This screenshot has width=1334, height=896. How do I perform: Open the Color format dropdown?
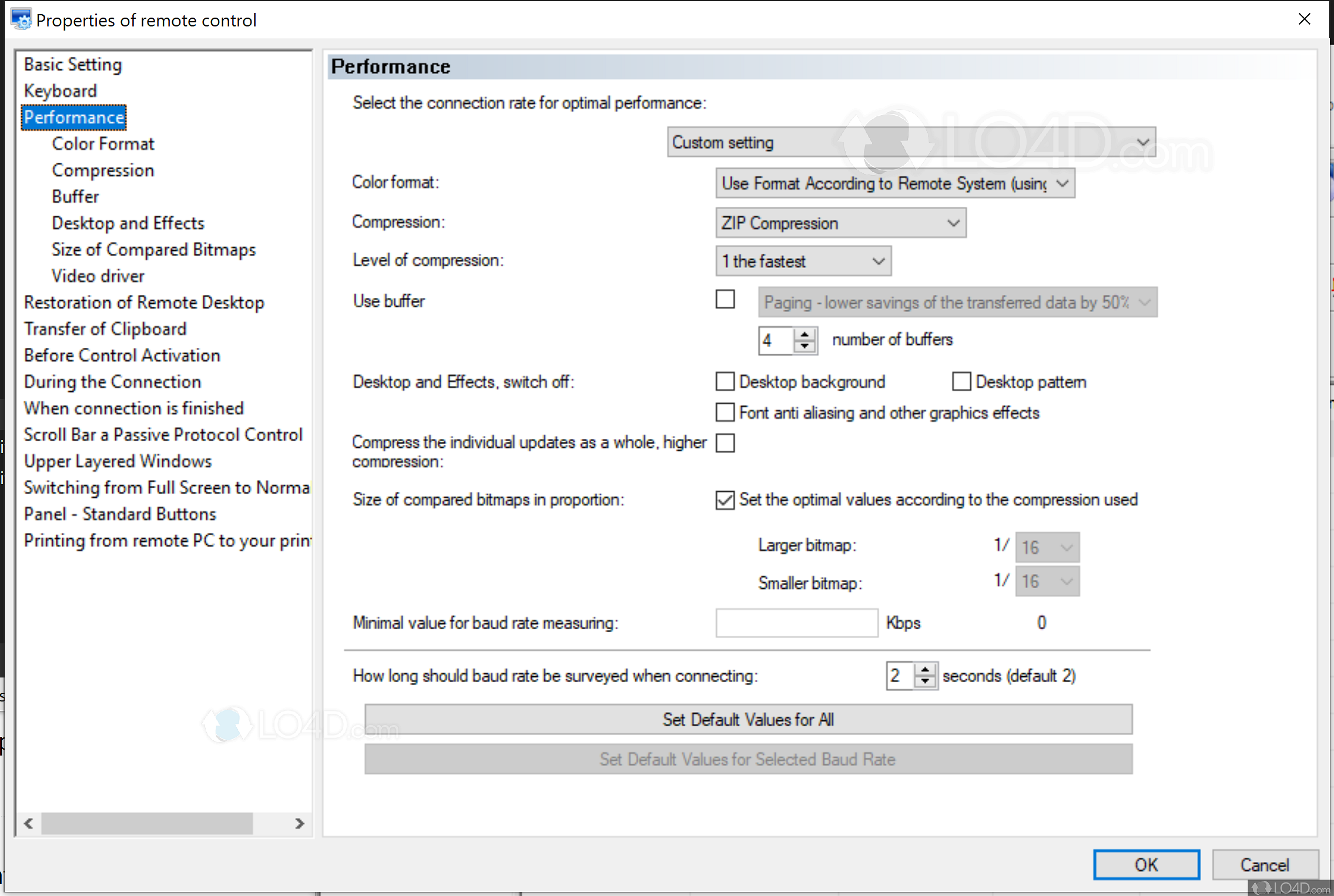click(x=894, y=184)
